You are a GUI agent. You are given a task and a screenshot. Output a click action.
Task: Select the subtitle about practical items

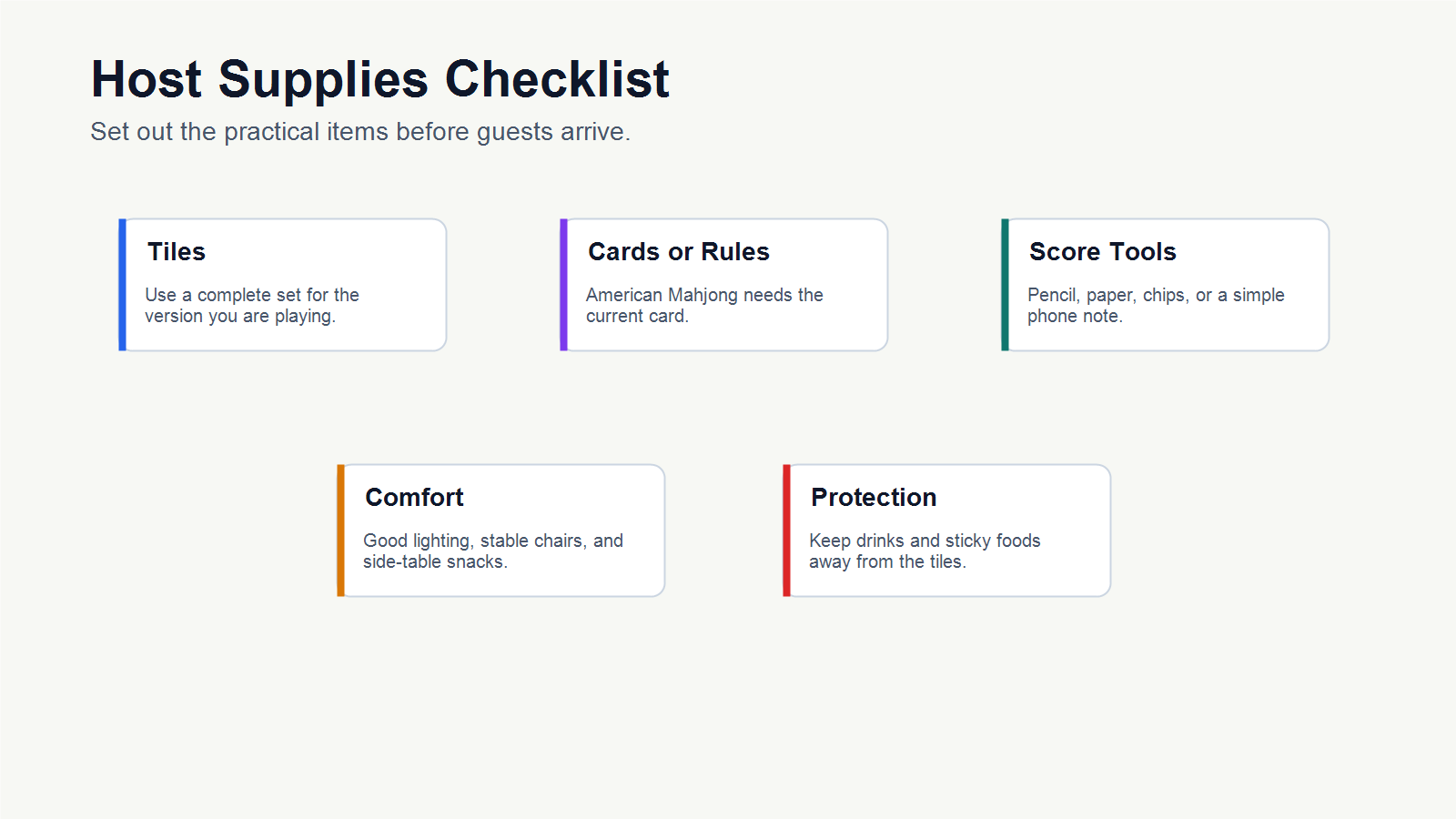[x=360, y=132]
